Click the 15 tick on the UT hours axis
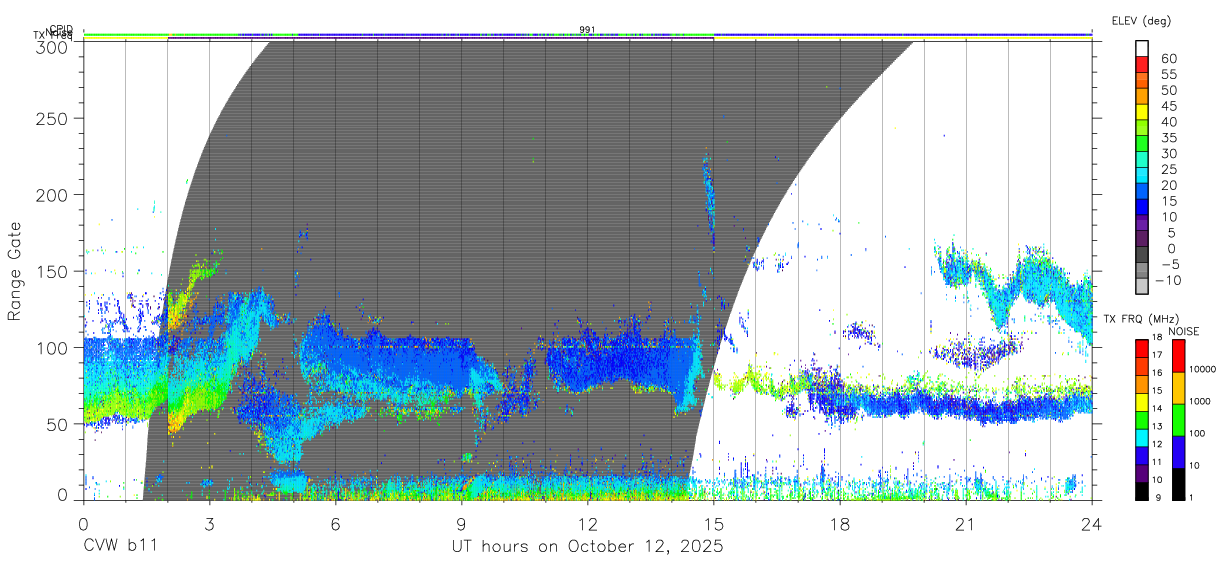 pos(714,523)
